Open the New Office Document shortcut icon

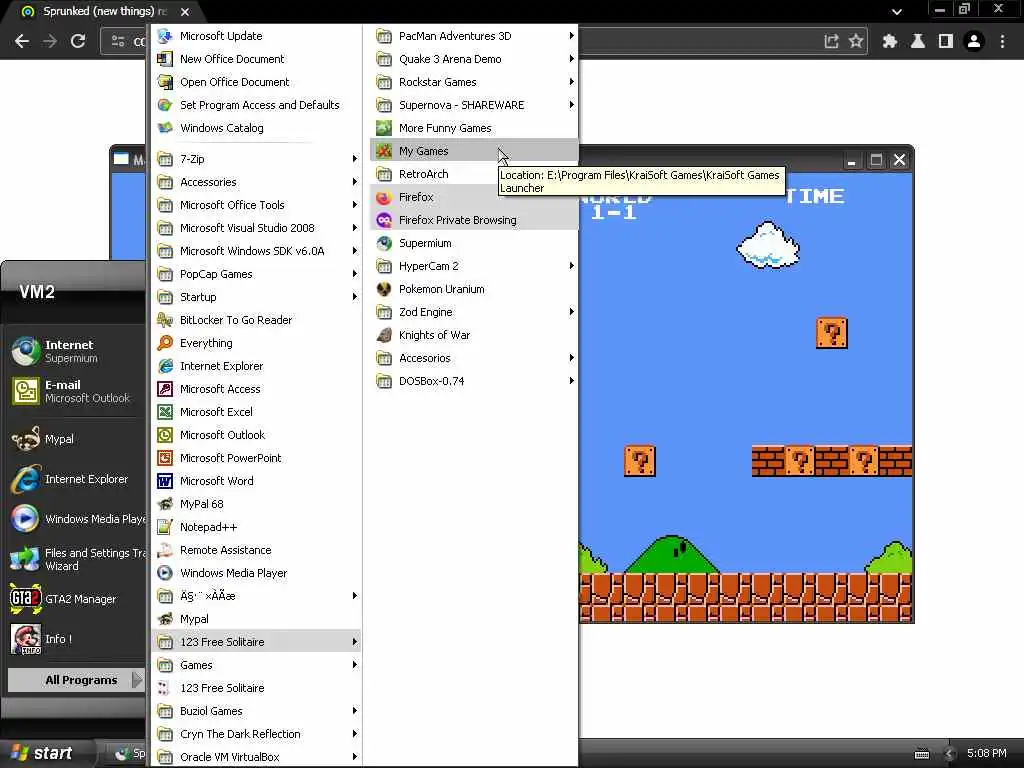tap(165, 59)
